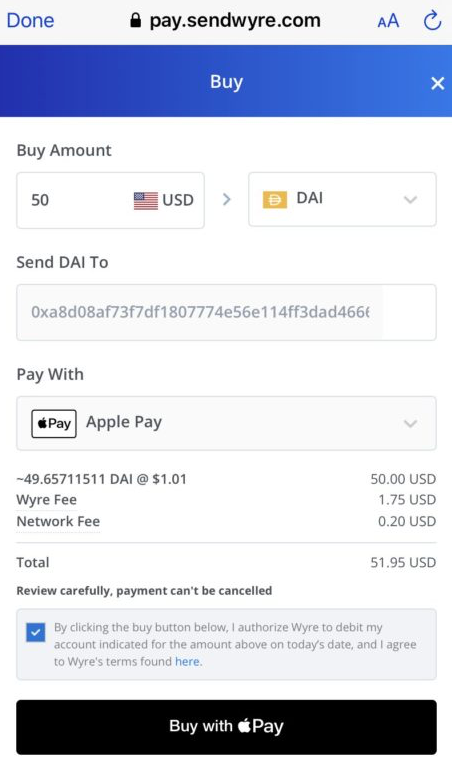Close the Buy dialog with the X
Screen dimensions: 452x759
437,83
